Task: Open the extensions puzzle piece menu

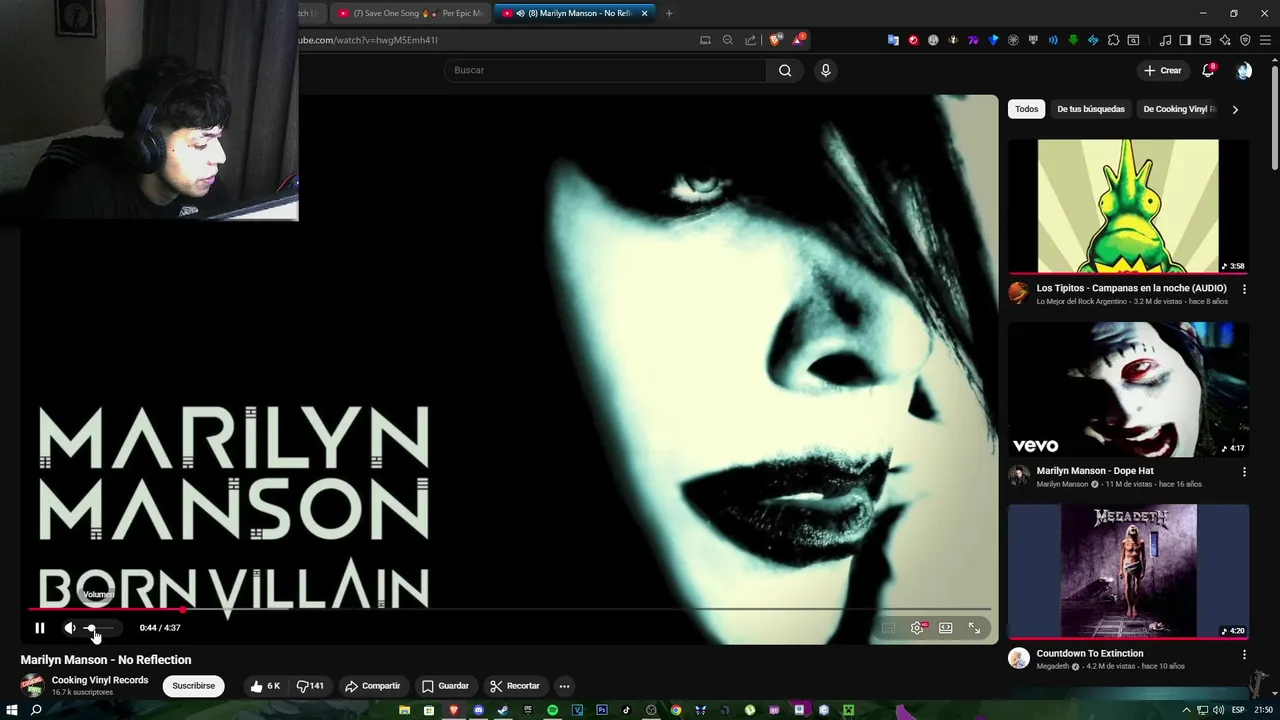Action: (1113, 40)
